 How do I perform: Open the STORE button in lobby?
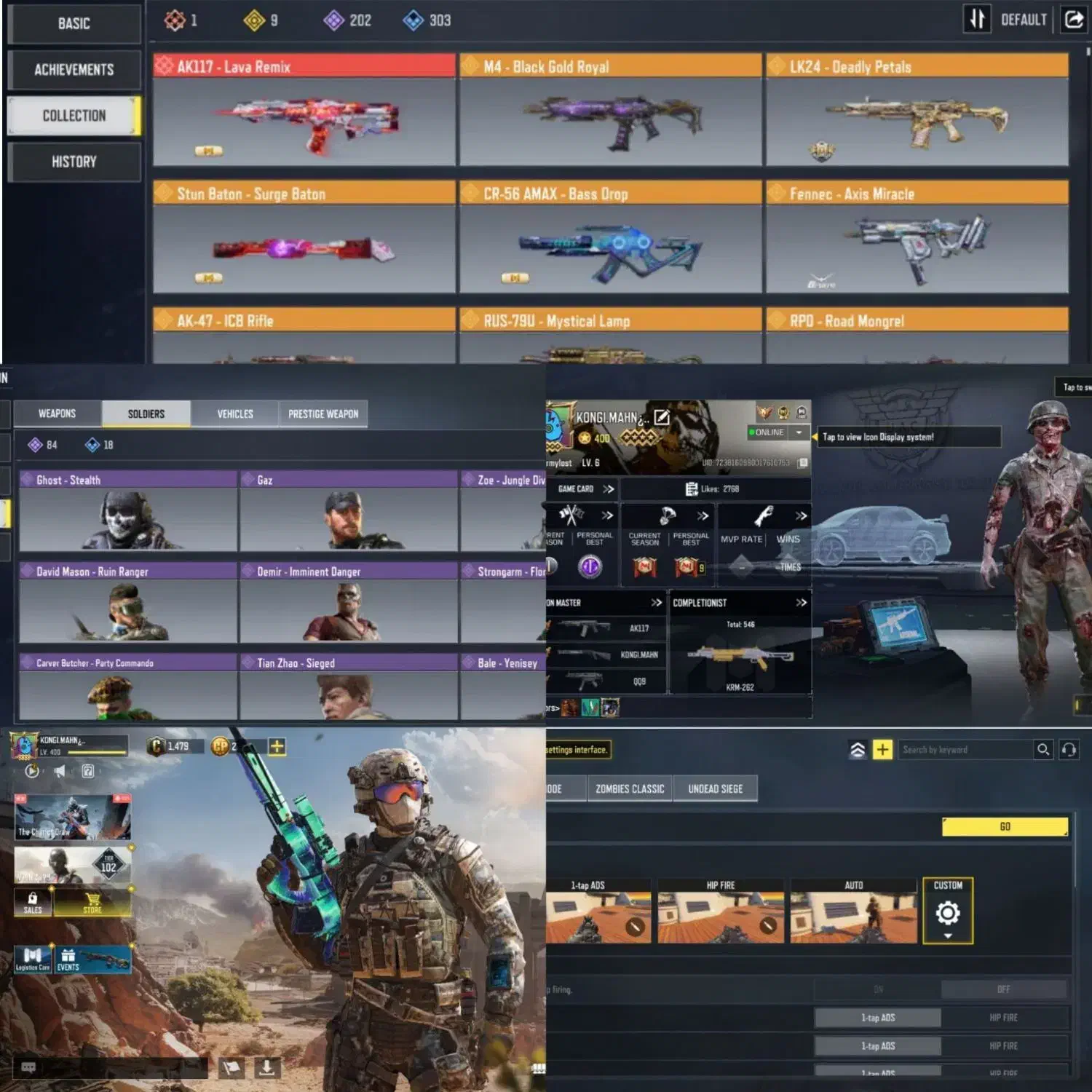click(x=92, y=903)
